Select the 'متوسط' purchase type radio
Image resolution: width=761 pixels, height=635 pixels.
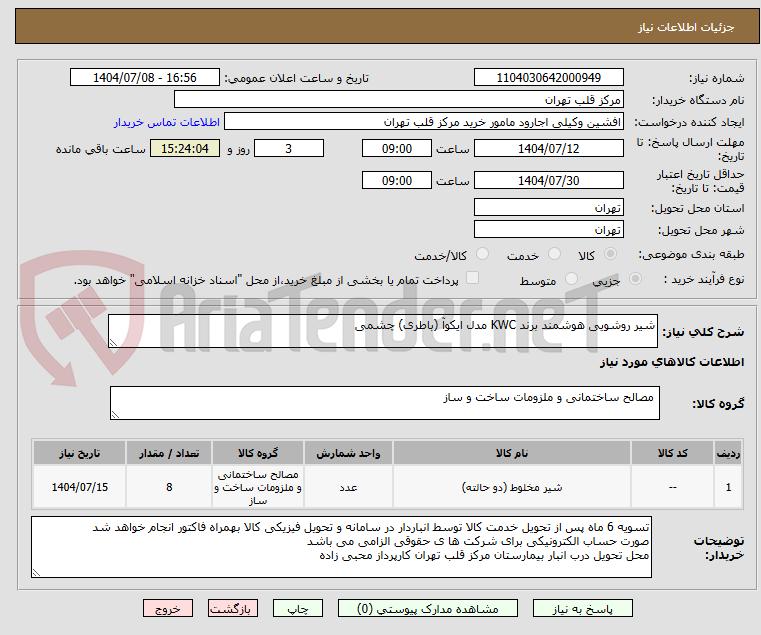pyautogui.click(x=571, y=279)
